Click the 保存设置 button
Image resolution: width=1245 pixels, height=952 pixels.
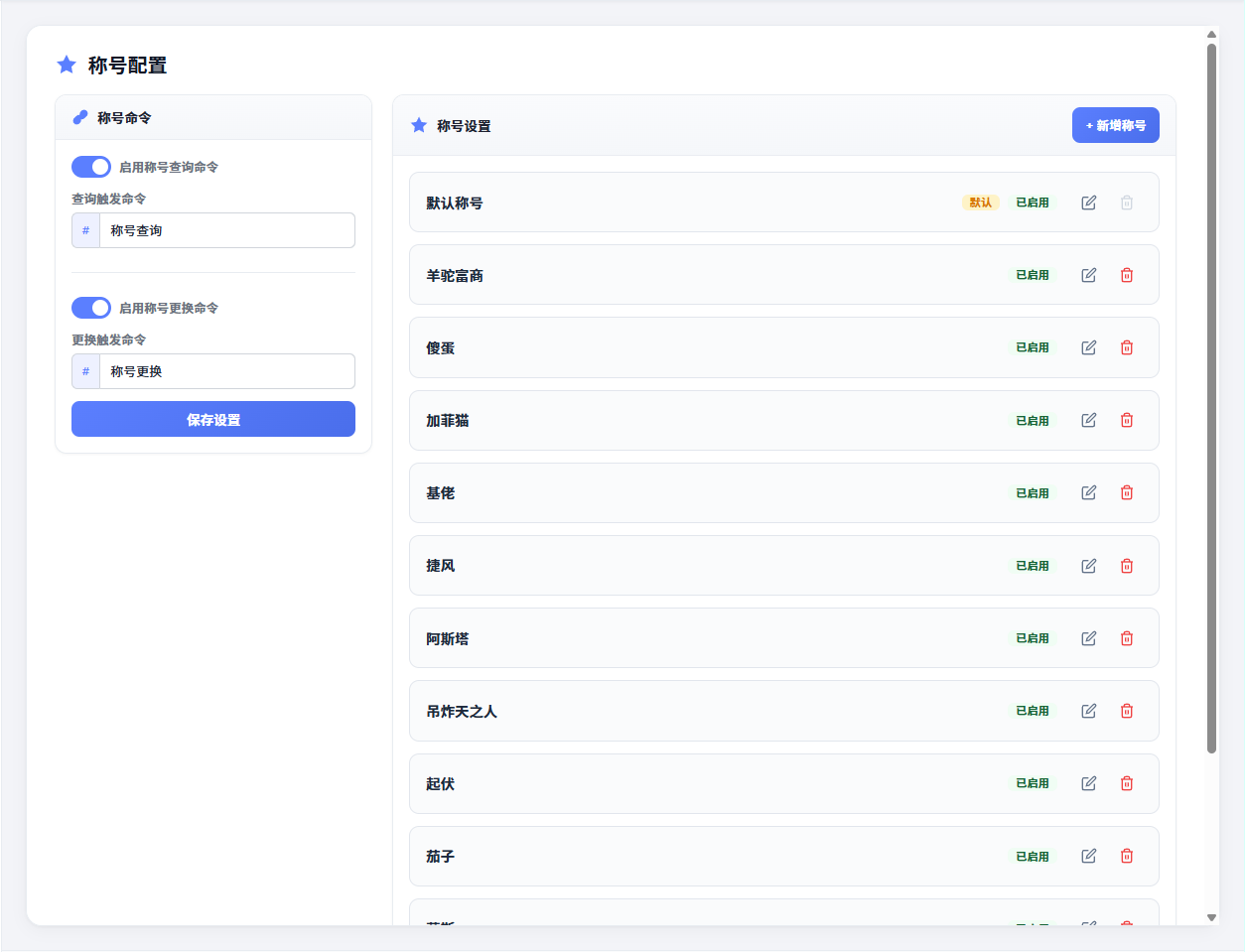(x=213, y=419)
